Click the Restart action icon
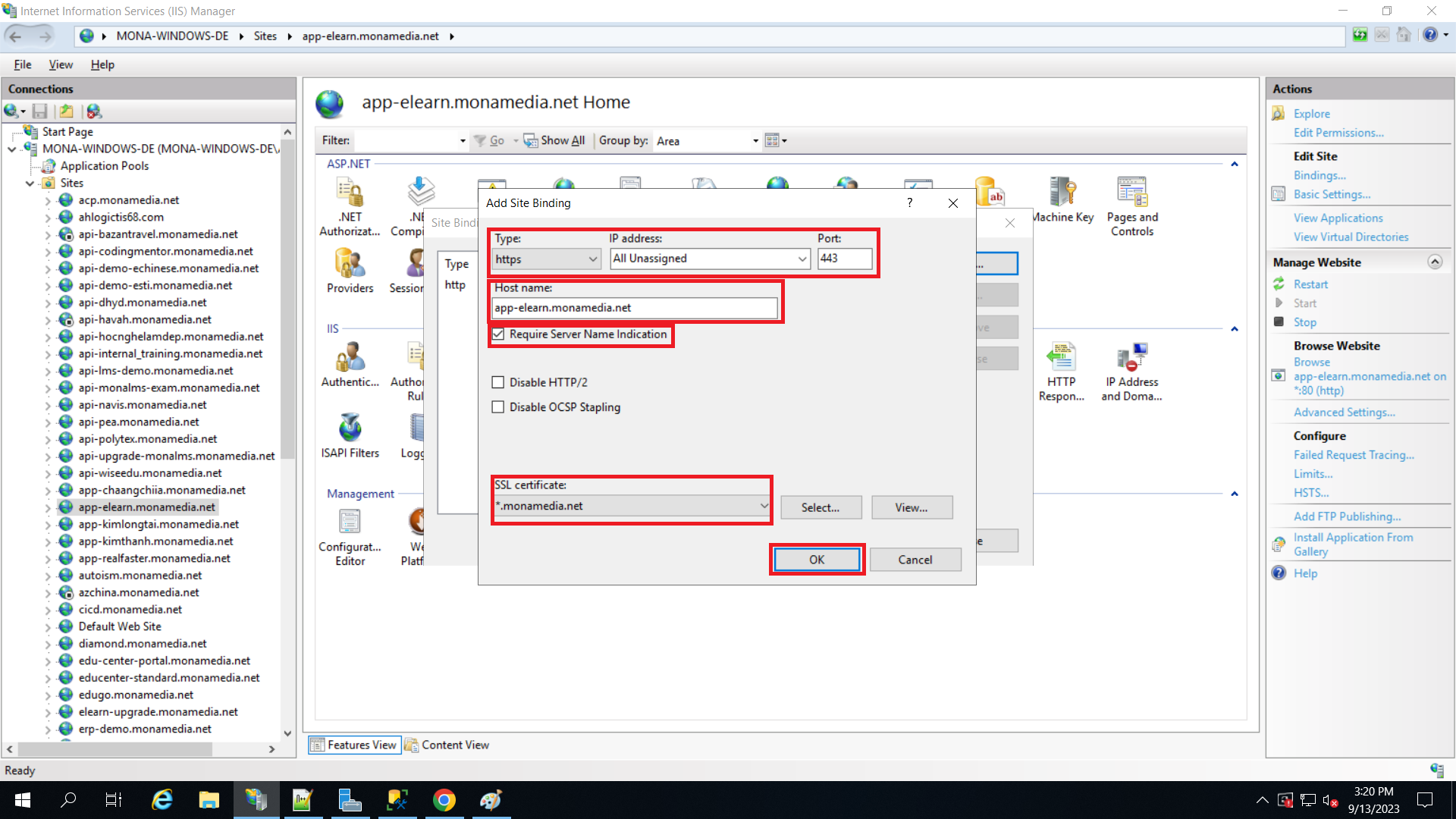This screenshot has width=1456, height=819. (x=1279, y=284)
